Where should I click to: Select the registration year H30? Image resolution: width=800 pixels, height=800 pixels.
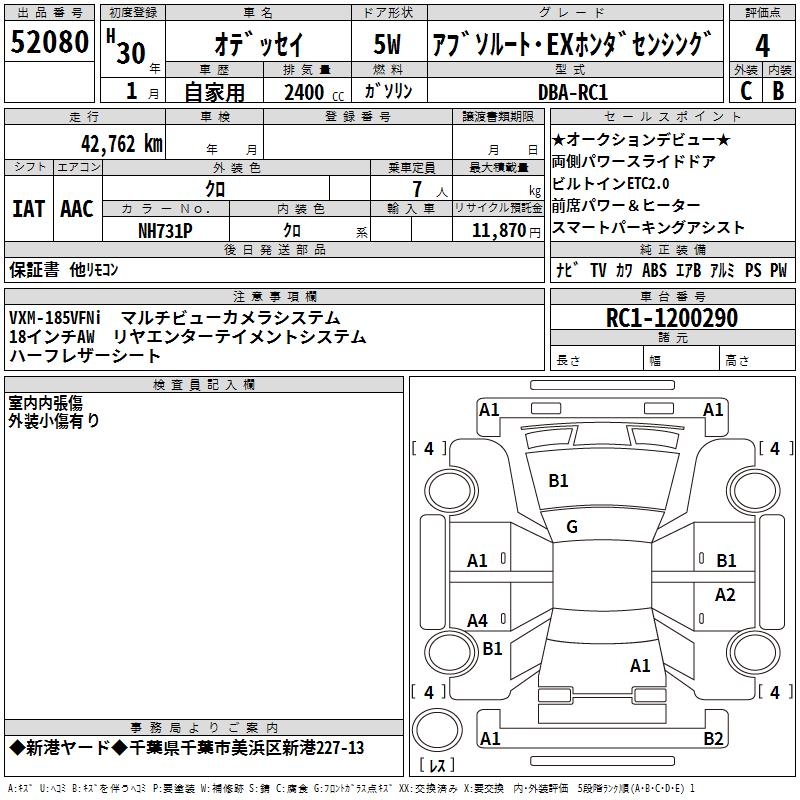tap(126, 47)
